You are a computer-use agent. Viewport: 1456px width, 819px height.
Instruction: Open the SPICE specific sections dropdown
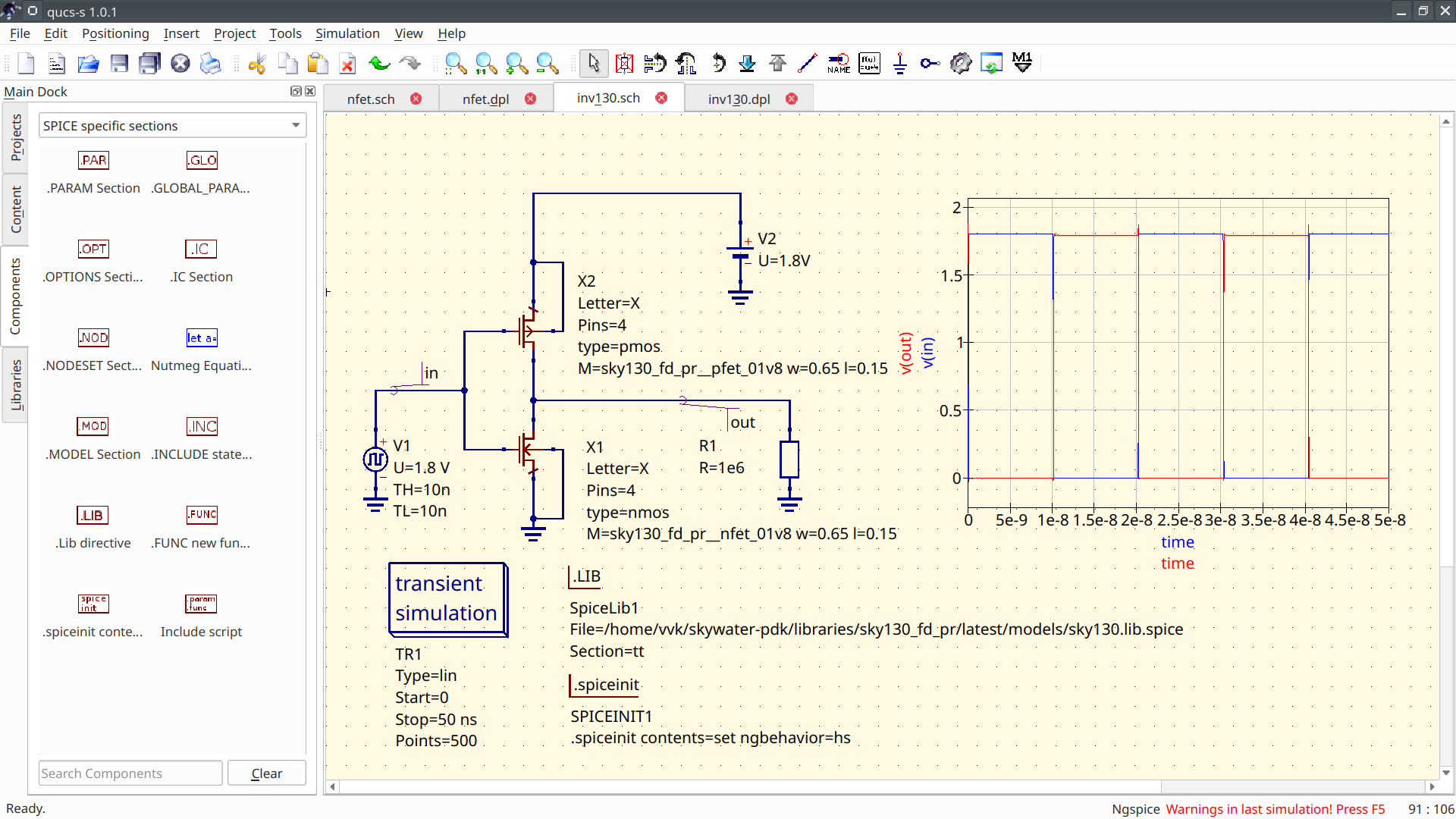pos(171,125)
